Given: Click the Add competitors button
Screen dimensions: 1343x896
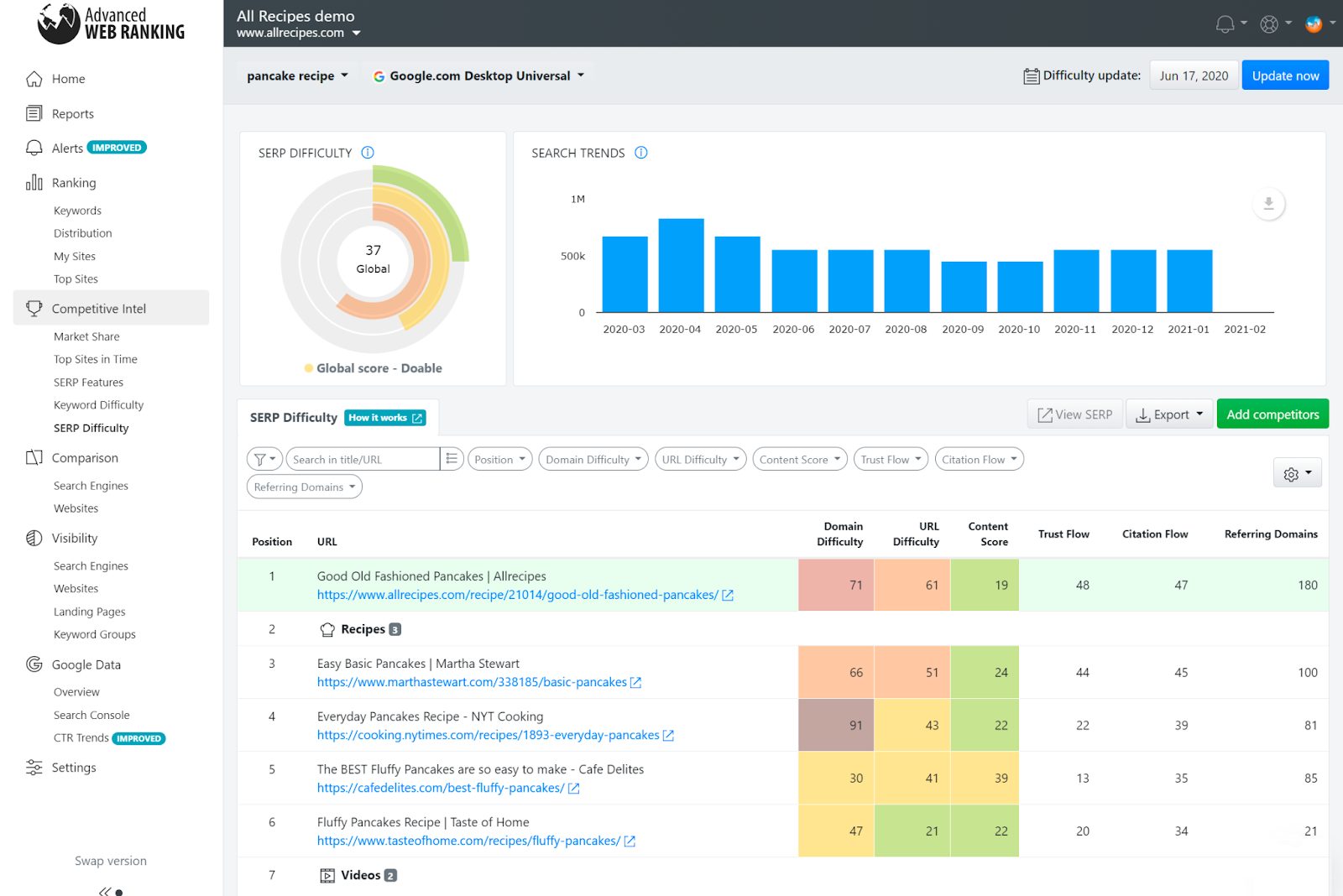Looking at the screenshot, I should [1272, 414].
